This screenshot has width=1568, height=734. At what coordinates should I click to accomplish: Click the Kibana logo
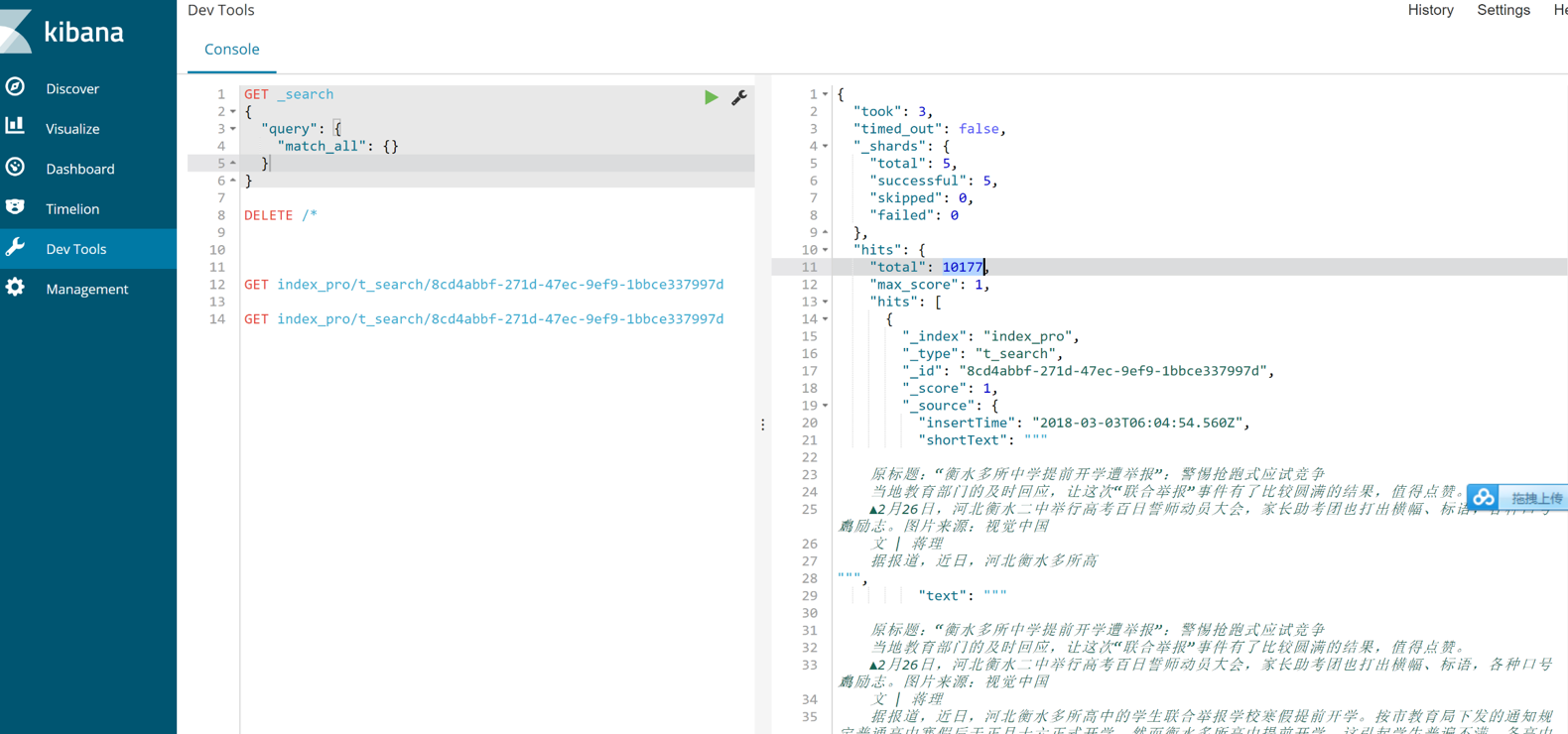[64, 31]
